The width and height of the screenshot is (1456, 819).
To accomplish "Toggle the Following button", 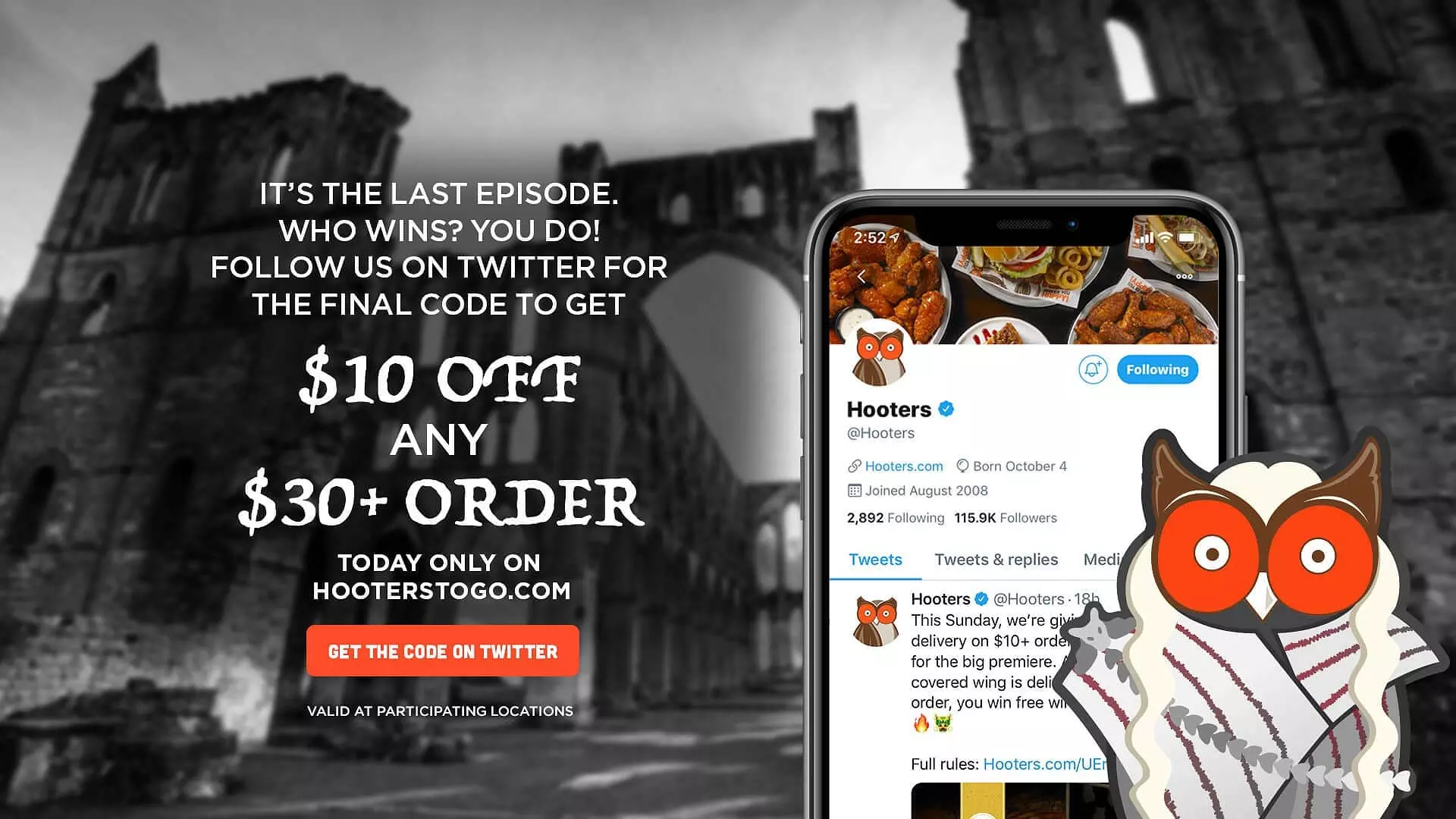I will [1157, 369].
